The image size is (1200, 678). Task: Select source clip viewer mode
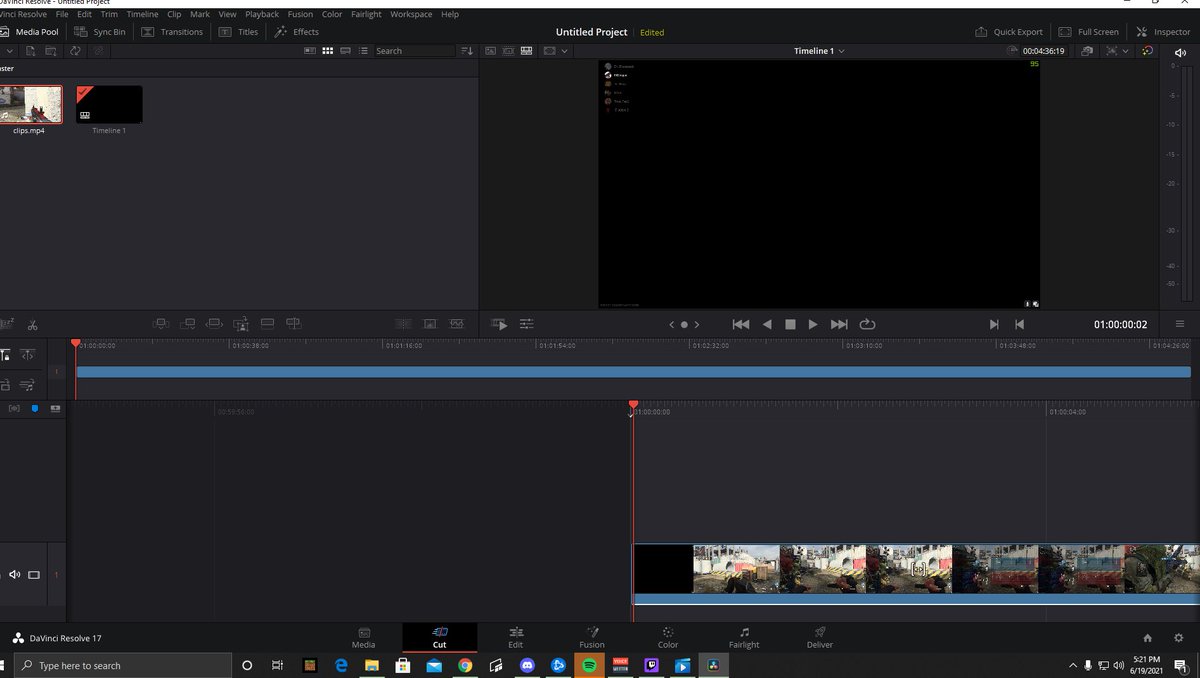pos(491,51)
